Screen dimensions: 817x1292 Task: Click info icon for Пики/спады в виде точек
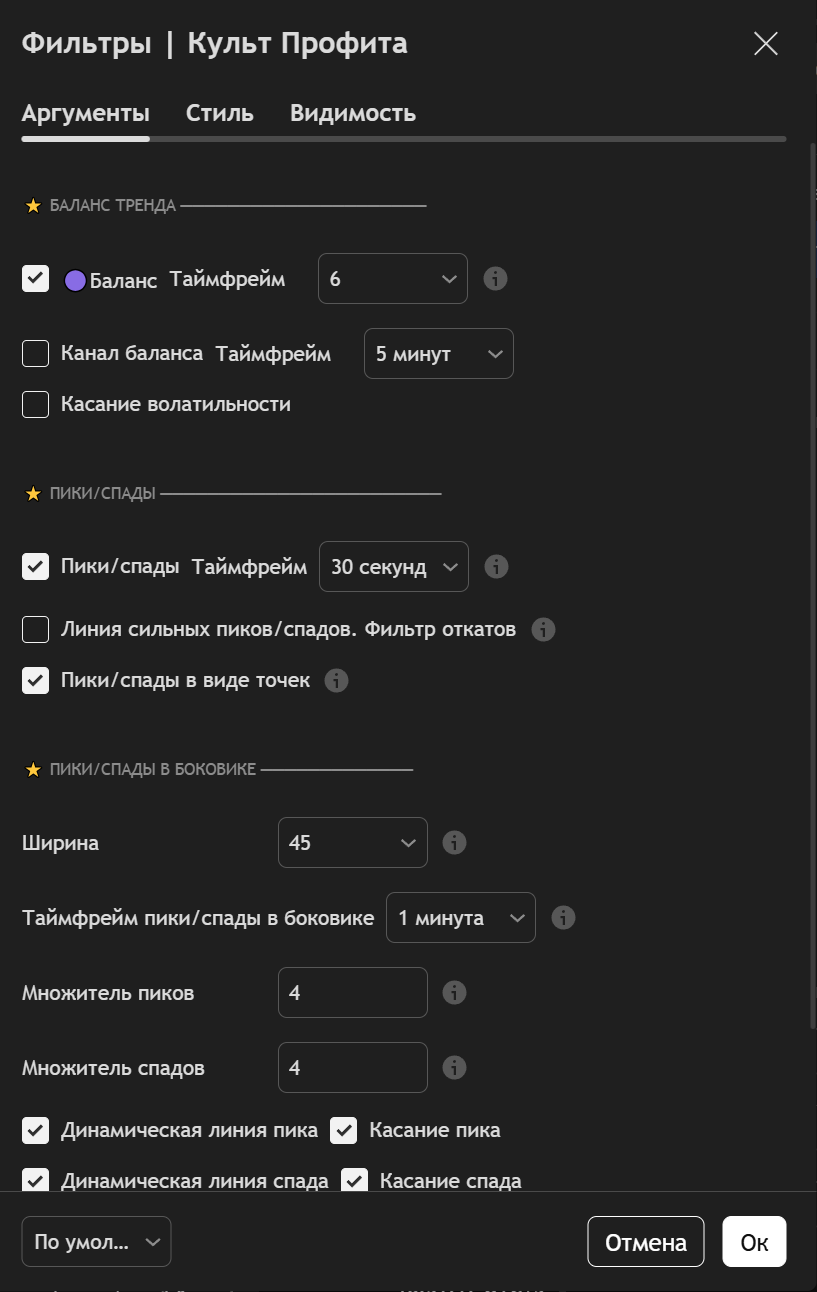(337, 681)
